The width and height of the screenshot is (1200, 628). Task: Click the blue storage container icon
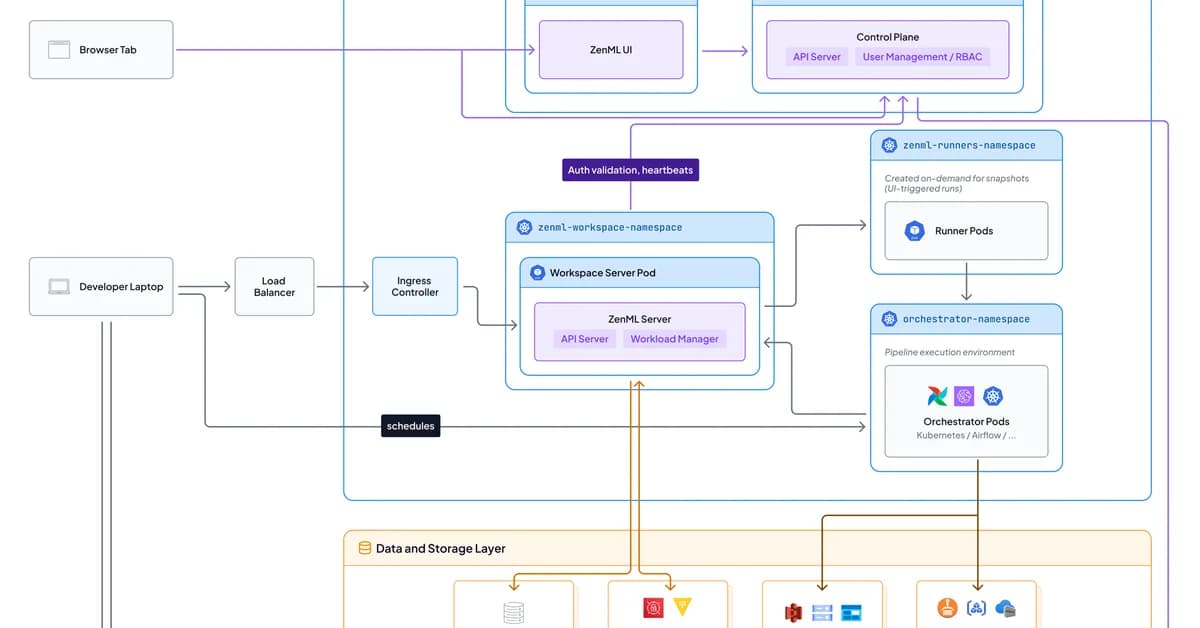coord(851,613)
